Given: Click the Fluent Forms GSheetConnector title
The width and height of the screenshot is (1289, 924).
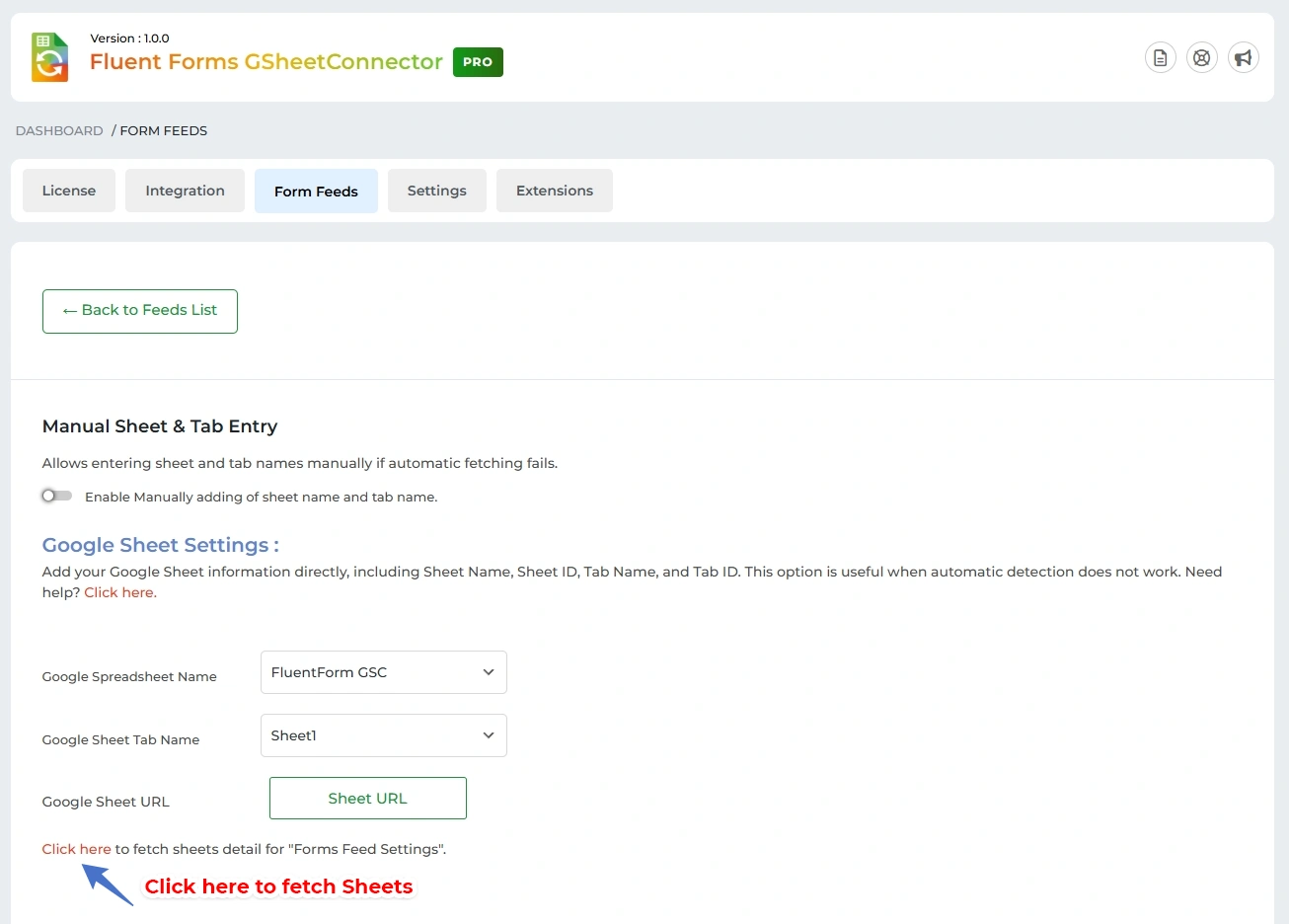Looking at the screenshot, I should coord(265,62).
